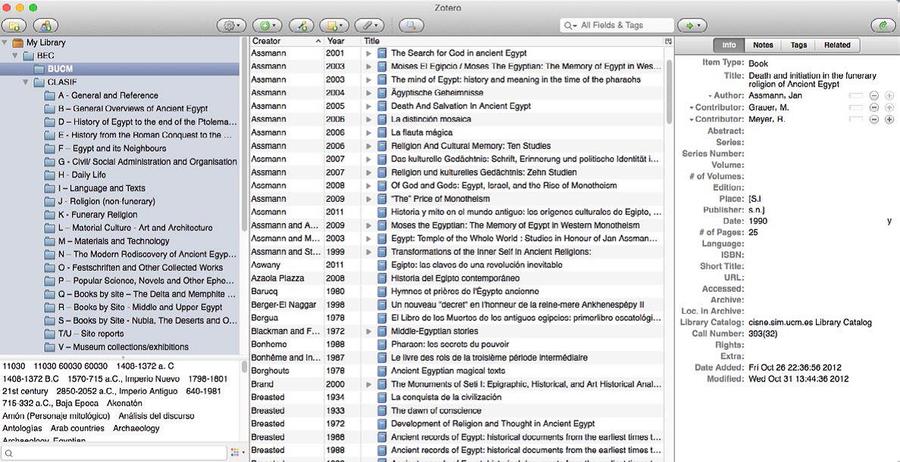Screen dimensions: 900x462
Task: Remove contributor Grauer, M. with minus button
Action: (874, 107)
